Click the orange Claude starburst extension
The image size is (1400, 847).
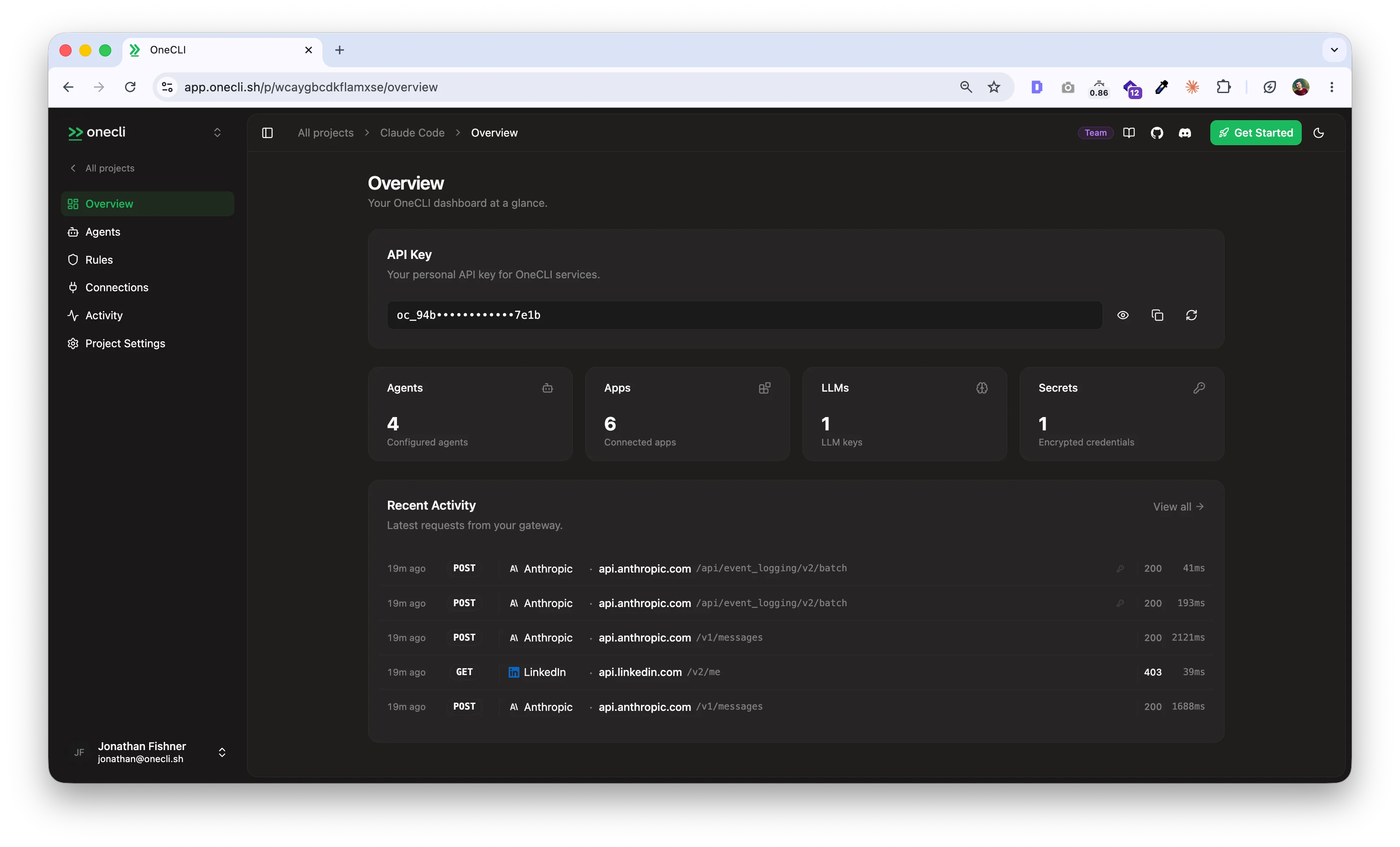point(1192,87)
